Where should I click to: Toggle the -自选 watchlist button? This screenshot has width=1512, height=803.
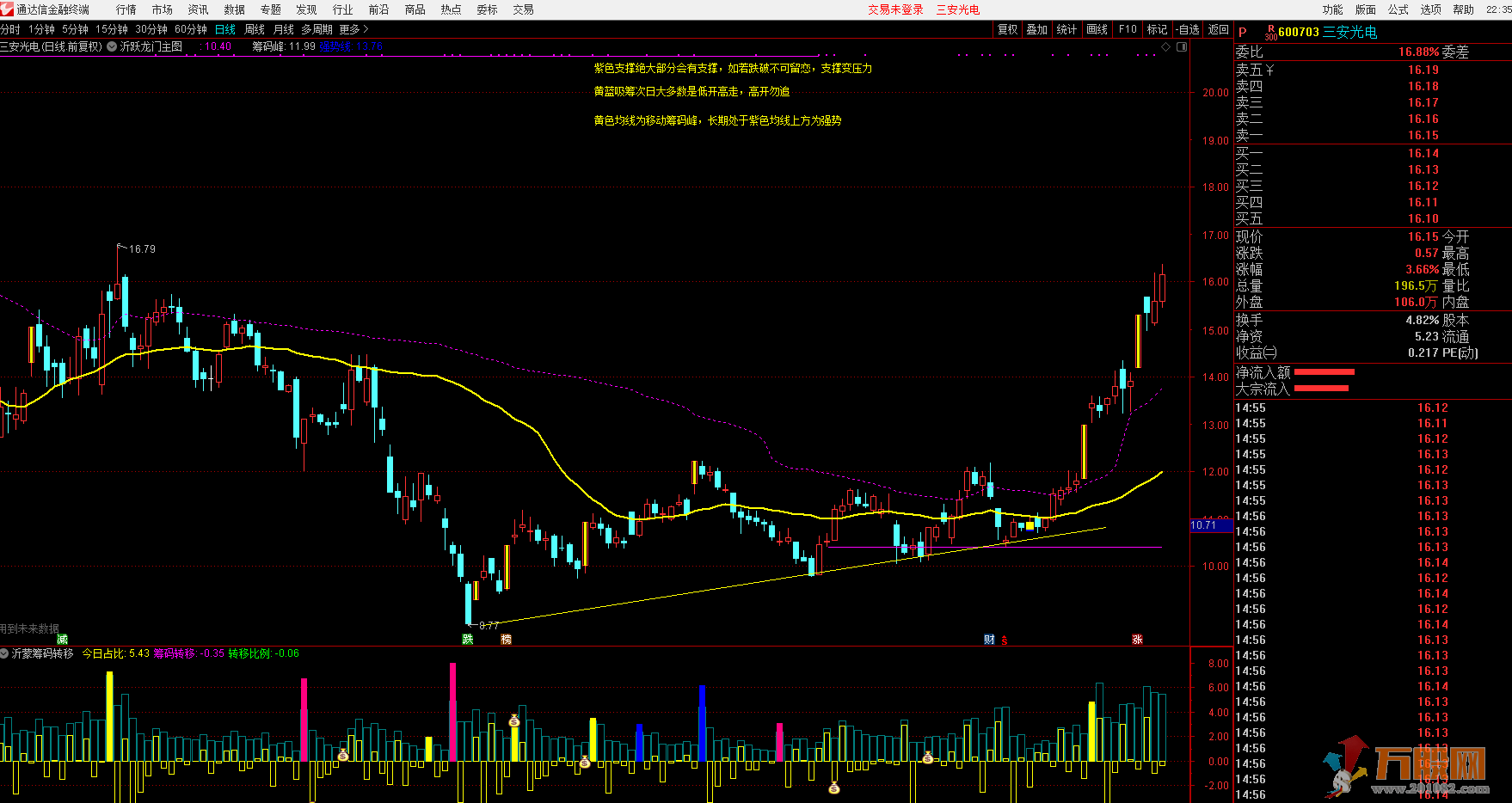pyautogui.click(x=1188, y=29)
